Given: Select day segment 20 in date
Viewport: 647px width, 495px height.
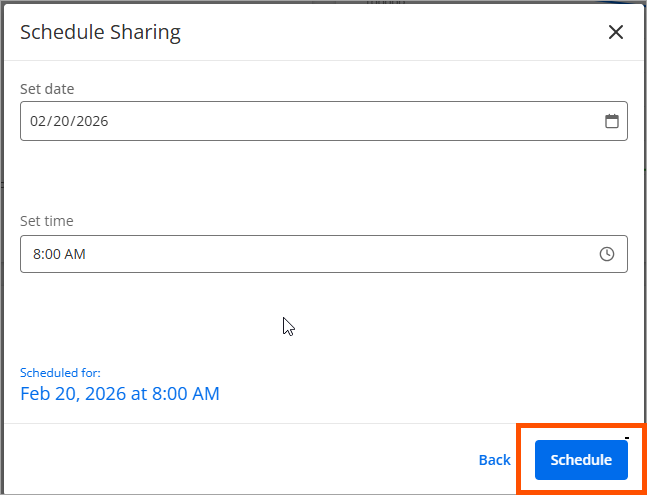Looking at the screenshot, I should pos(60,122).
